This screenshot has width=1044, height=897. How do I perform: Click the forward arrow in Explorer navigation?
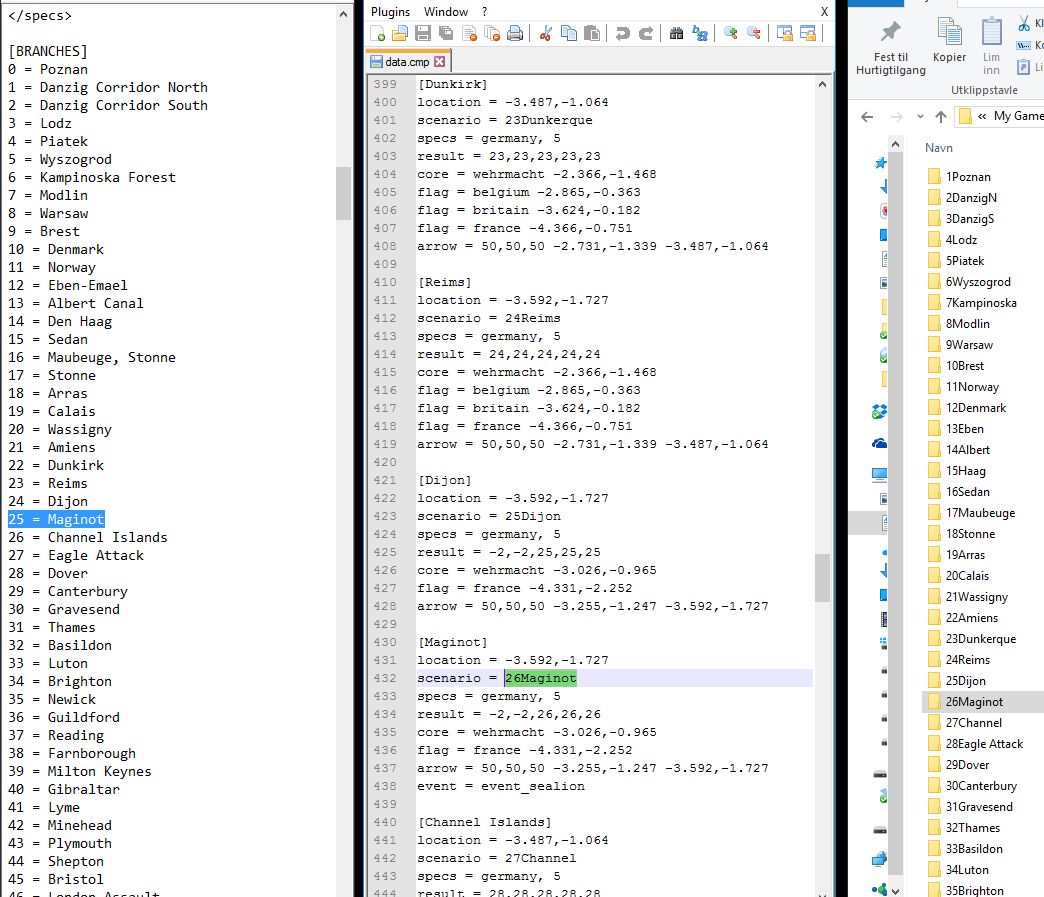(x=897, y=117)
